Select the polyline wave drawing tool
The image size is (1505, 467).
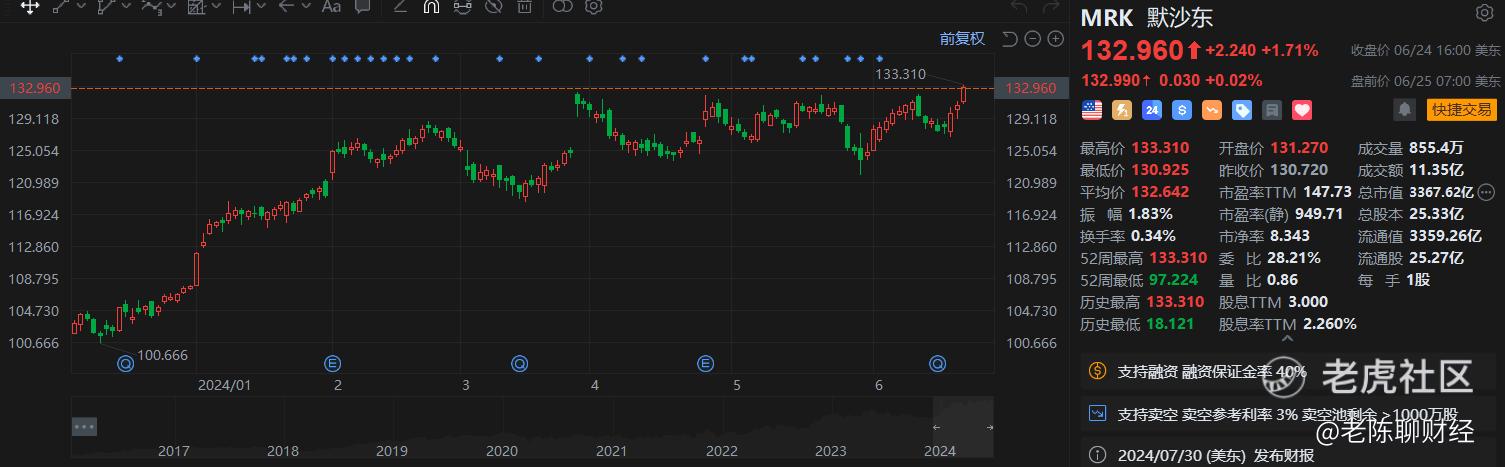(152, 6)
